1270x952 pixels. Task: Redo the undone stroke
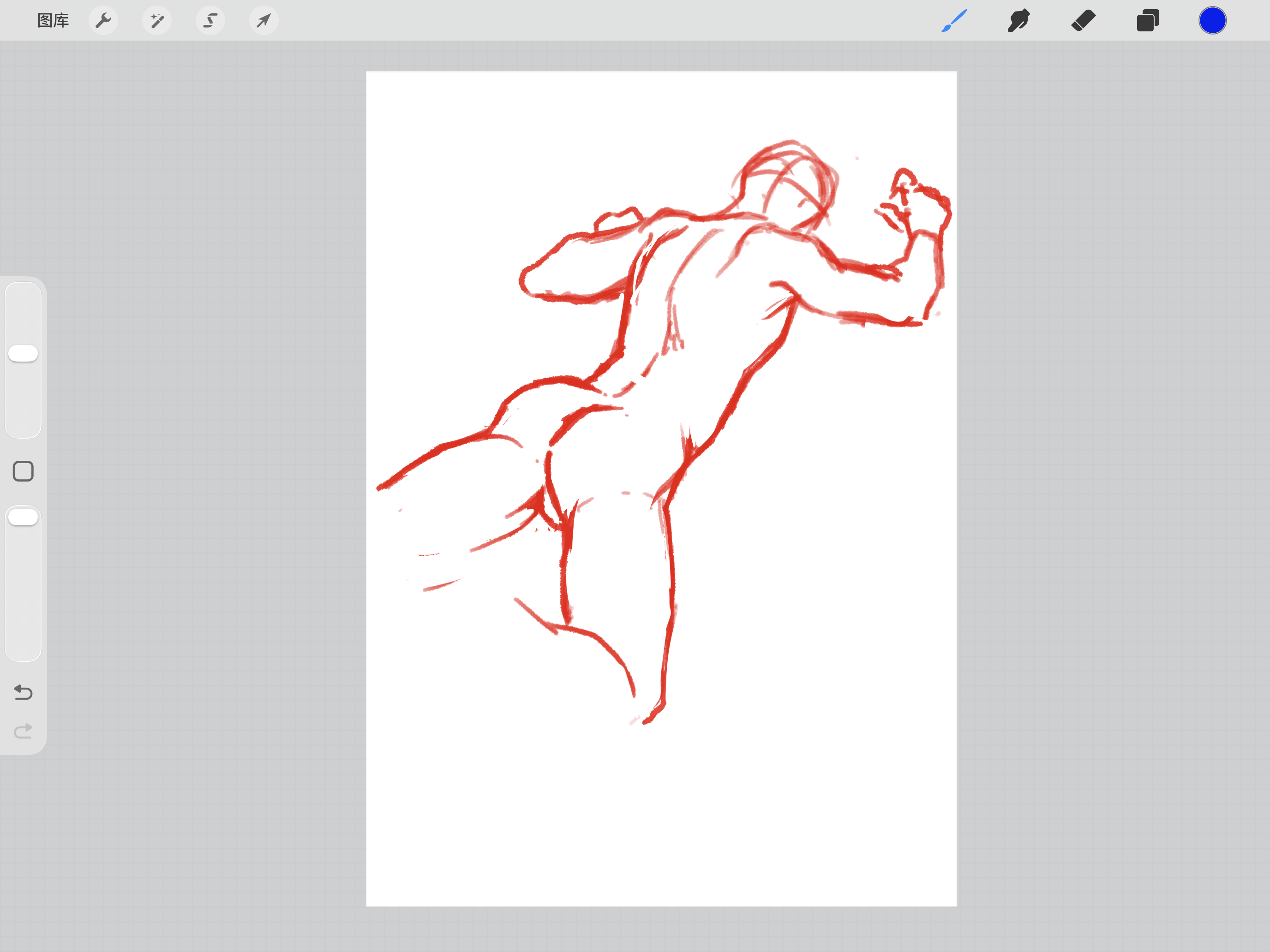[23, 731]
